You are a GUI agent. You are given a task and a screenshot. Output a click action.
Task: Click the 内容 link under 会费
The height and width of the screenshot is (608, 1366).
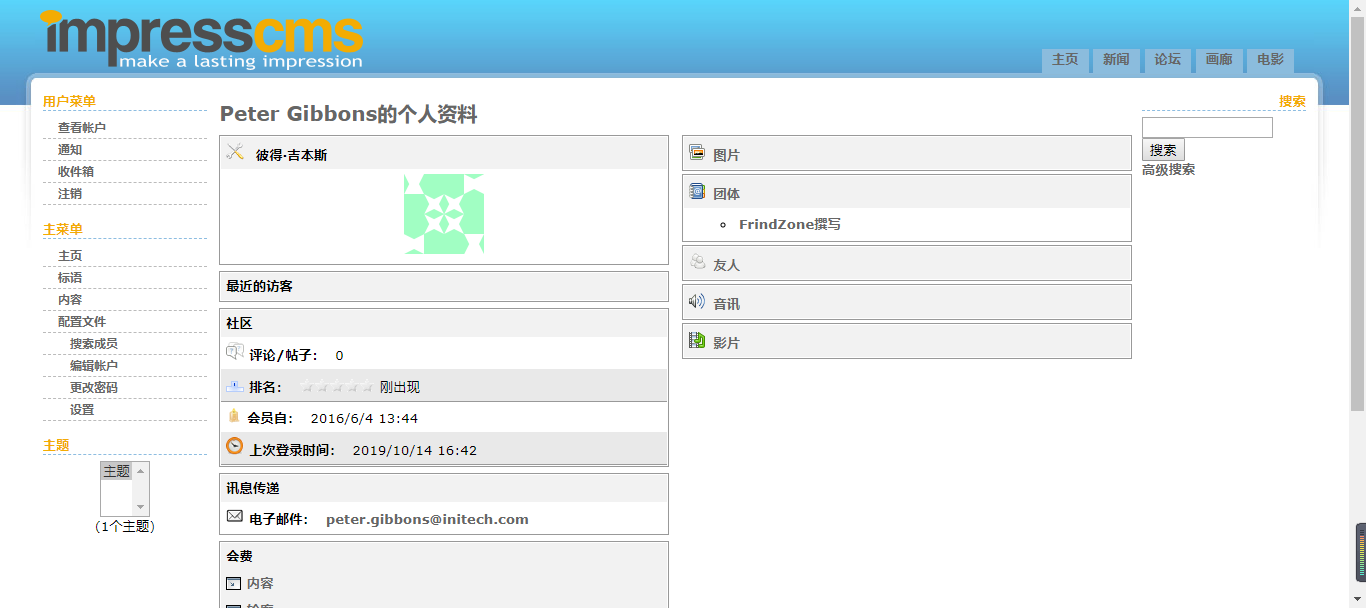coord(260,583)
